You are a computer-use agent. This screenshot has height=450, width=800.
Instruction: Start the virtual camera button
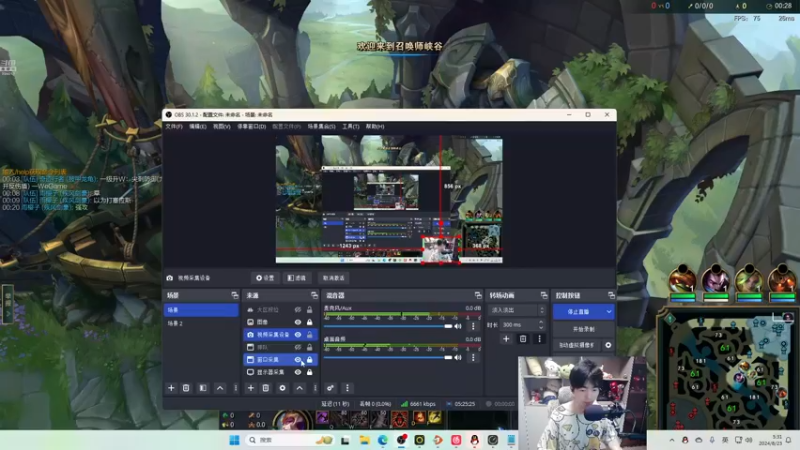pyautogui.click(x=577, y=345)
